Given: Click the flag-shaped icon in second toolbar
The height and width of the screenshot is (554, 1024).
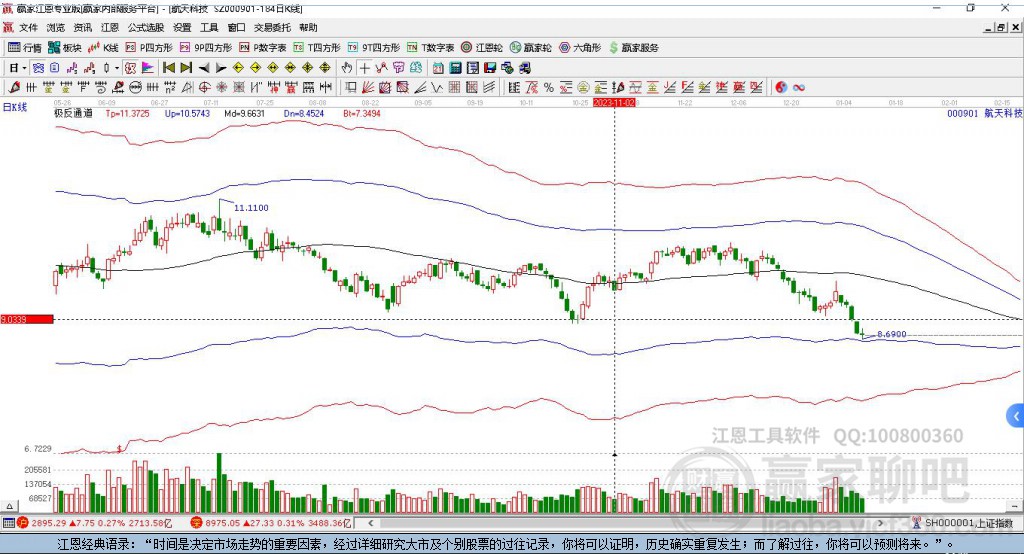Looking at the screenshot, I should point(148,68).
